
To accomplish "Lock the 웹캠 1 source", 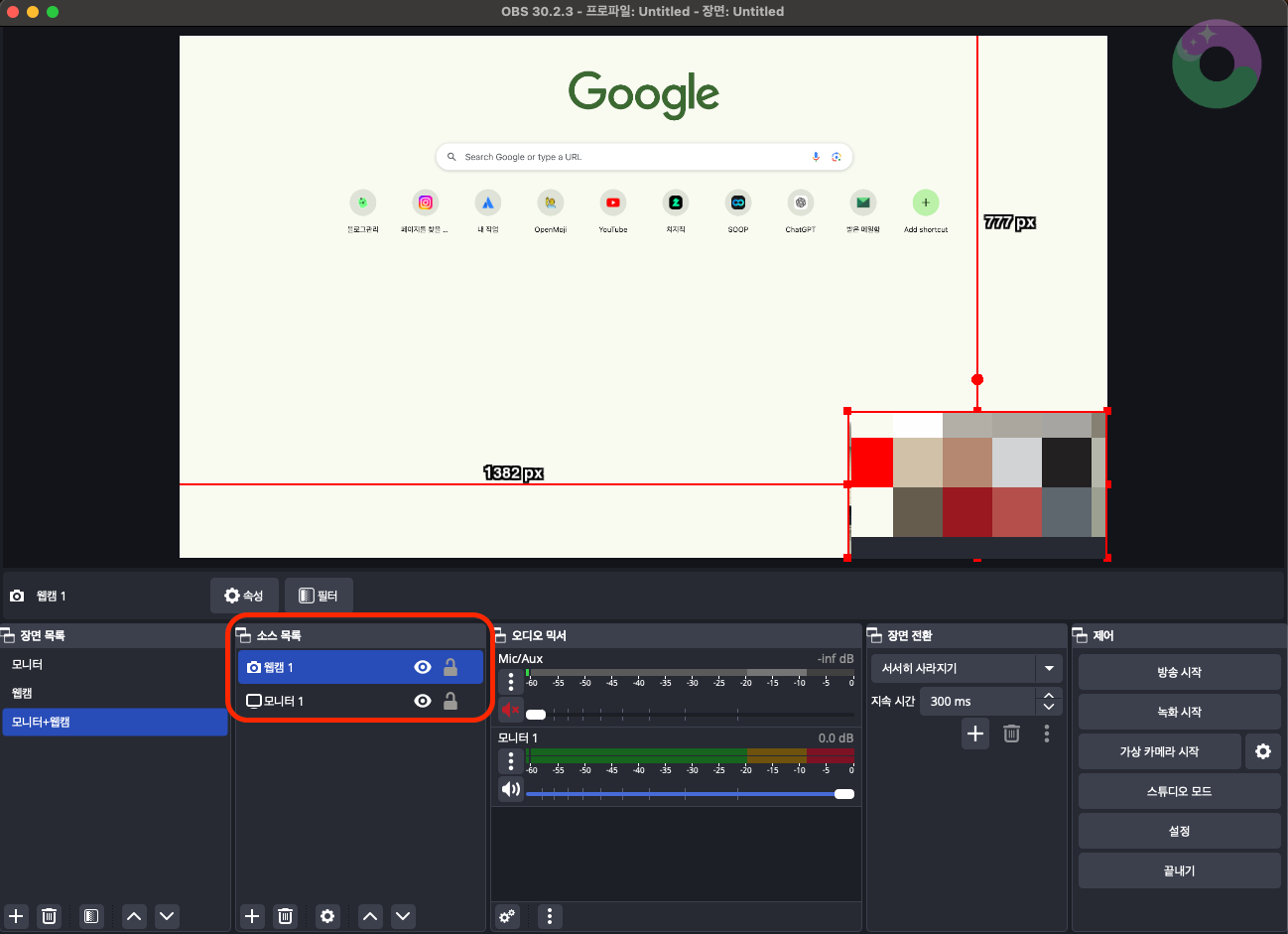I will 451,667.
